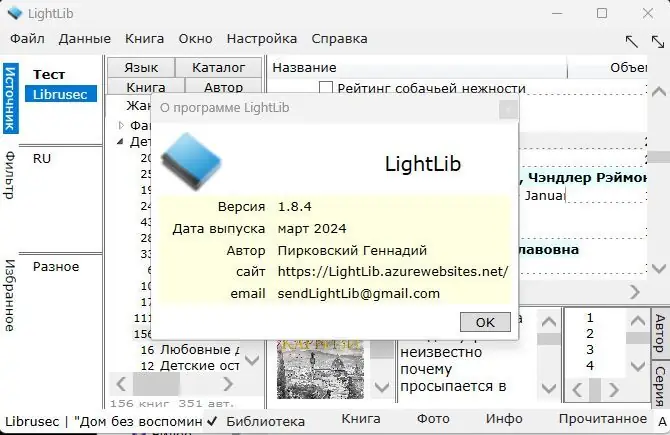This screenshot has height=435, width=670.
Task: Open the Данные menu
Action: (x=85, y=39)
